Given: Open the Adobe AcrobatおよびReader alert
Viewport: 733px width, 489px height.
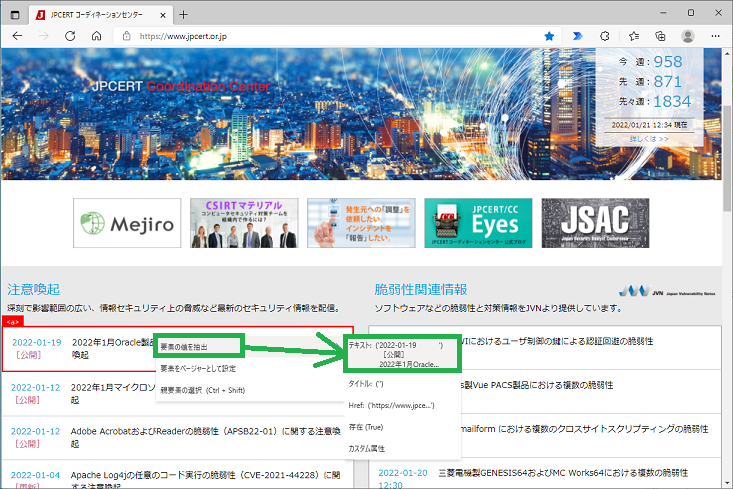Looking at the screenshot, I should tap(177, 437).
